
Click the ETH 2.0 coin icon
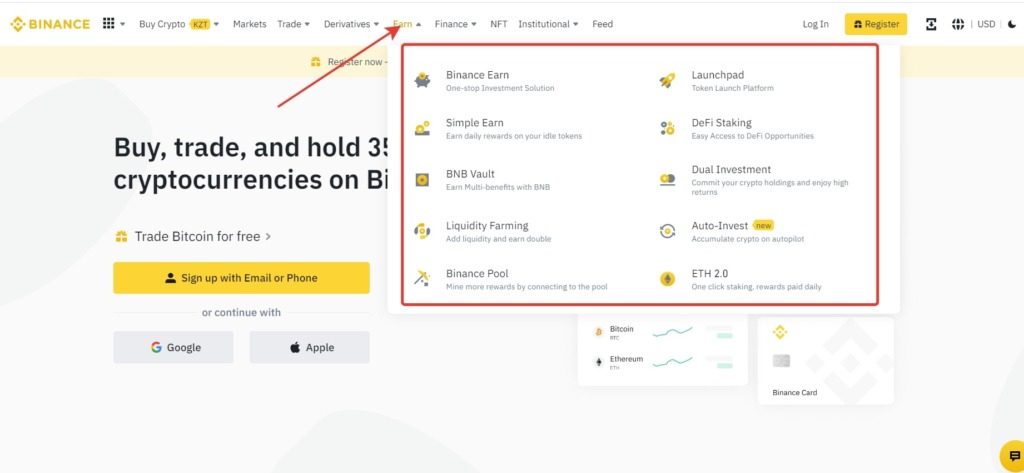[667, 279]
